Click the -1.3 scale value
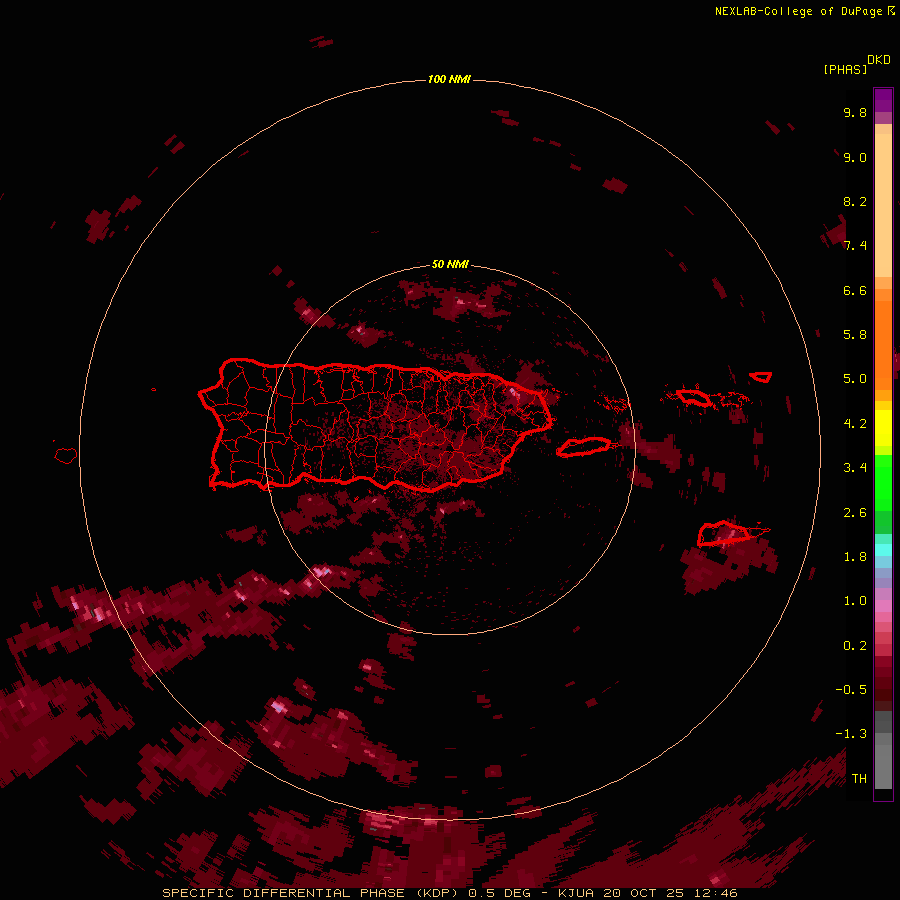This screenshot has height=900, width=900. (x=851, y=734)
